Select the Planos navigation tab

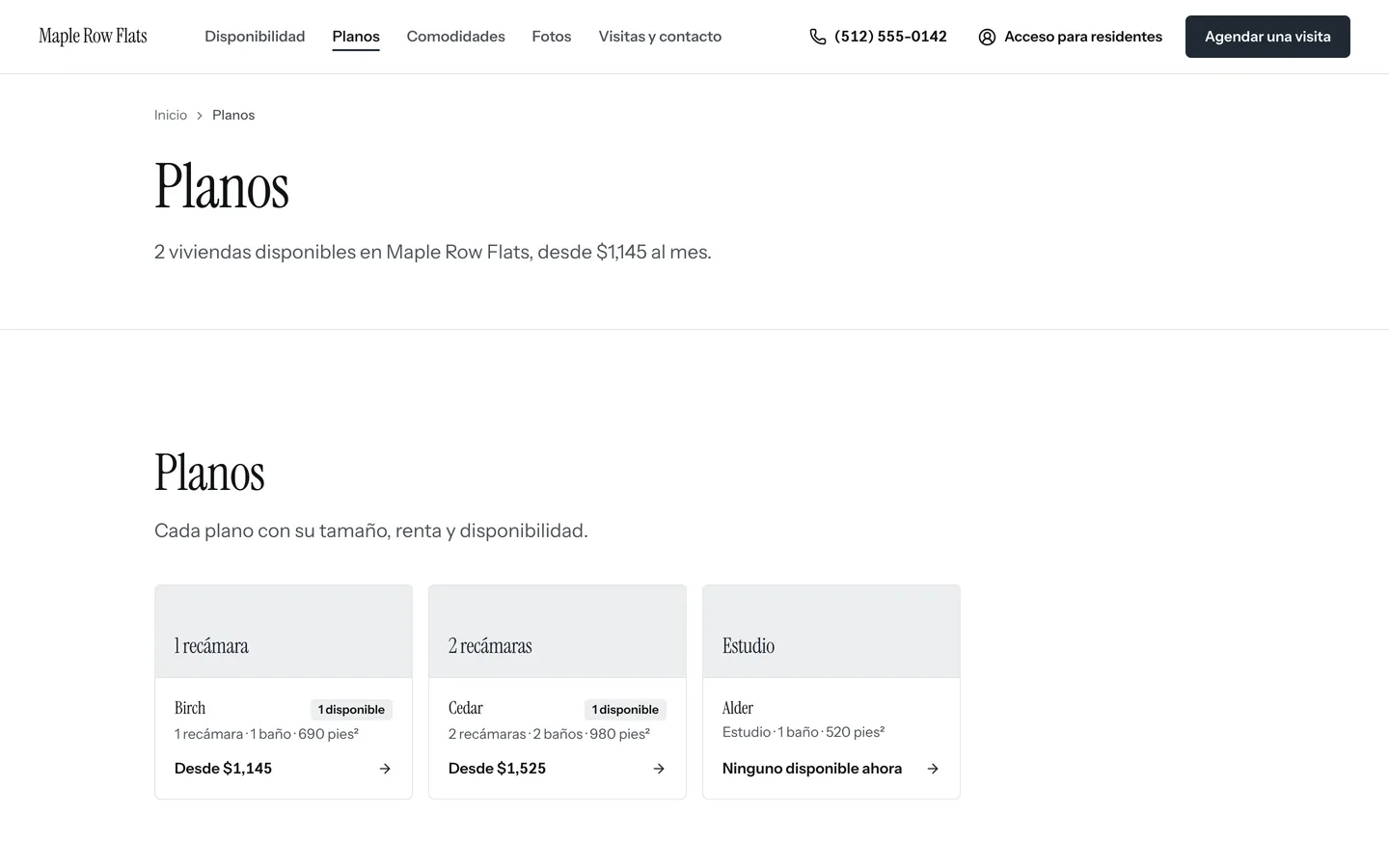pyautogui.click(x=356, y=37)
